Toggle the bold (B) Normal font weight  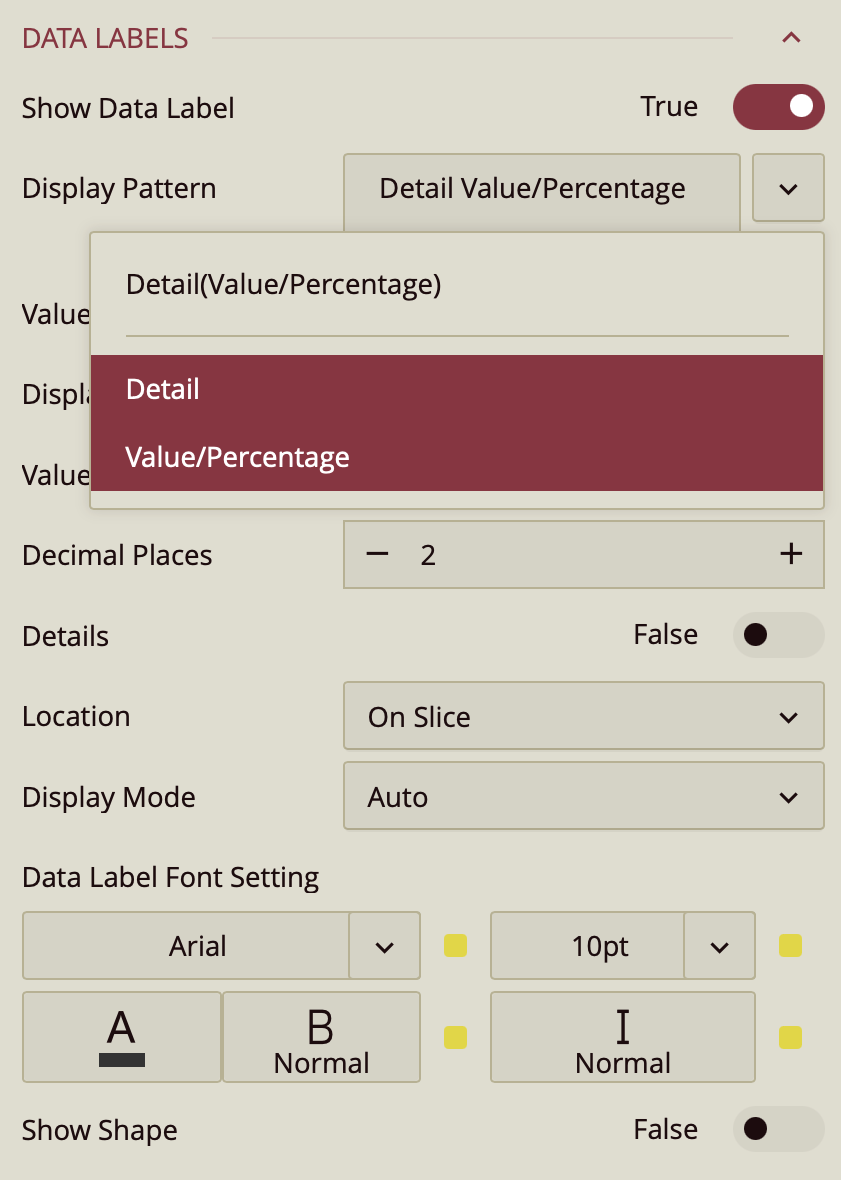tap(321, 1037)
